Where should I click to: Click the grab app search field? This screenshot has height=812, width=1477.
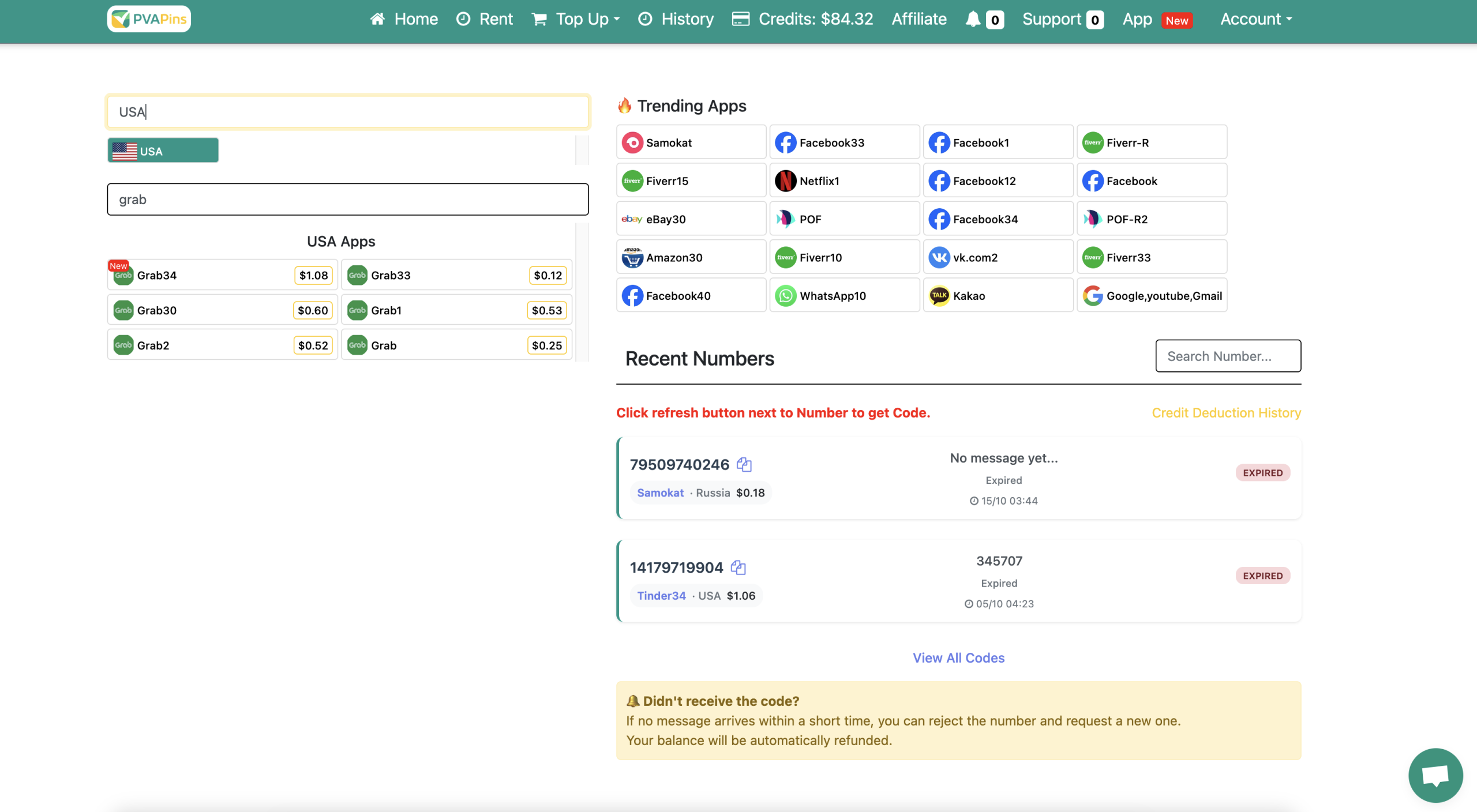[347, 199]
